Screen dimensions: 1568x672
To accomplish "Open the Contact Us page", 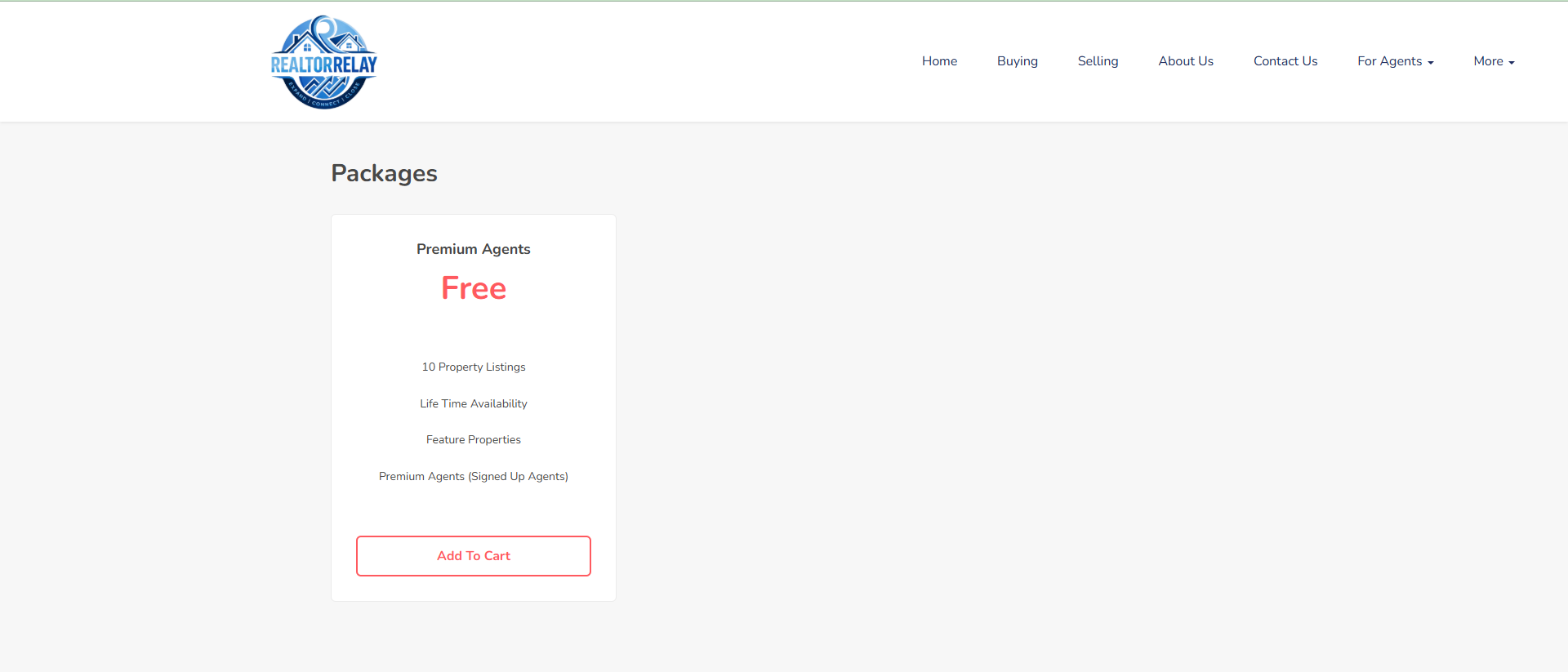I will click(1285, 61).
